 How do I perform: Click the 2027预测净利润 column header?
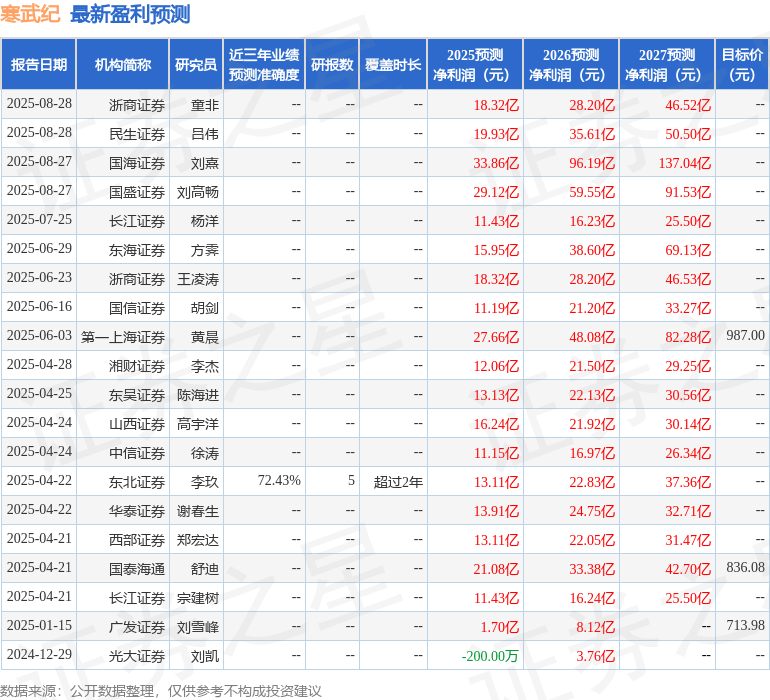point(667,64)
